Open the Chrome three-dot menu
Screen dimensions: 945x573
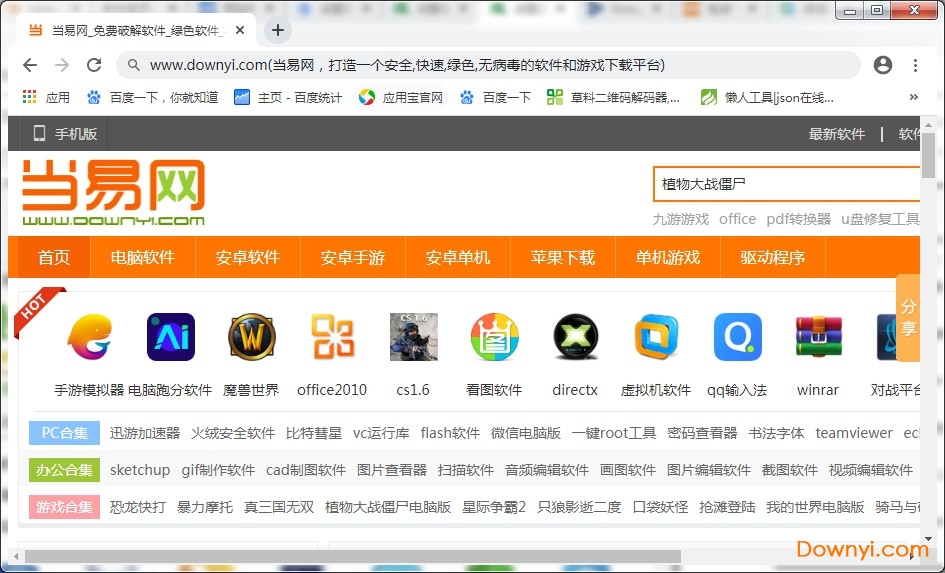pos(915,65)
